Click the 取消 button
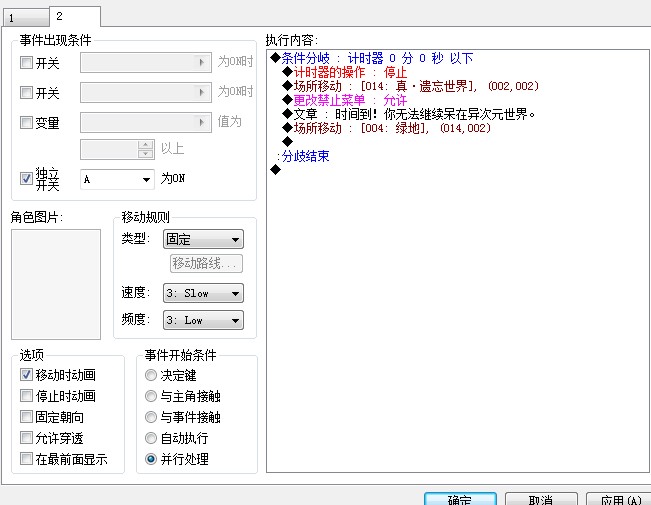This screenshot has width=651, height=505. [x=541, y=499]
